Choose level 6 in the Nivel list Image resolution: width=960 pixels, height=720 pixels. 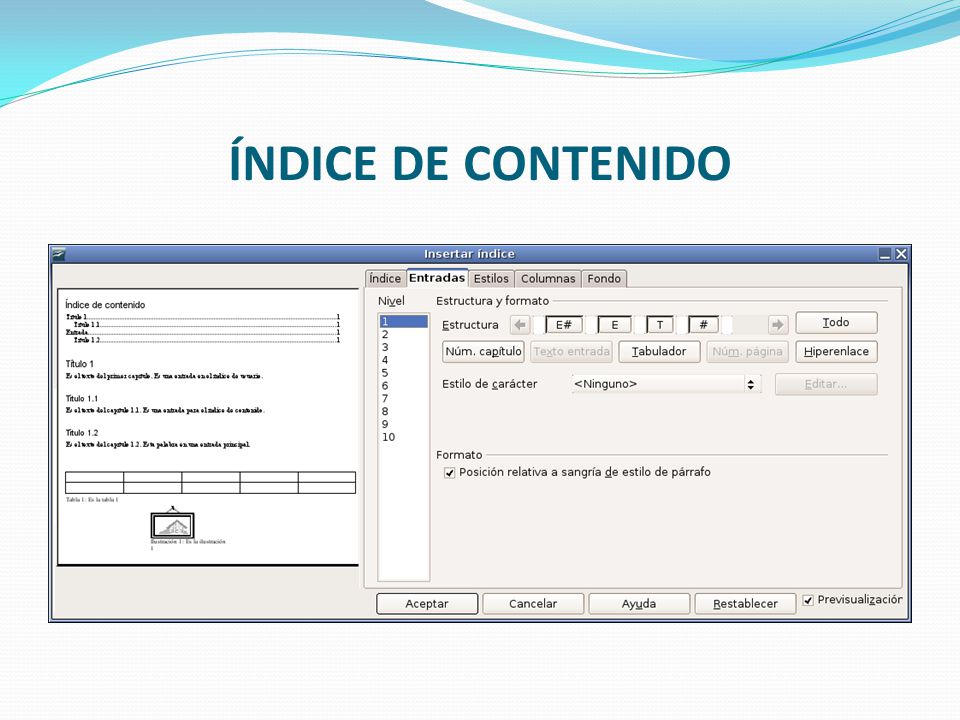403,386
